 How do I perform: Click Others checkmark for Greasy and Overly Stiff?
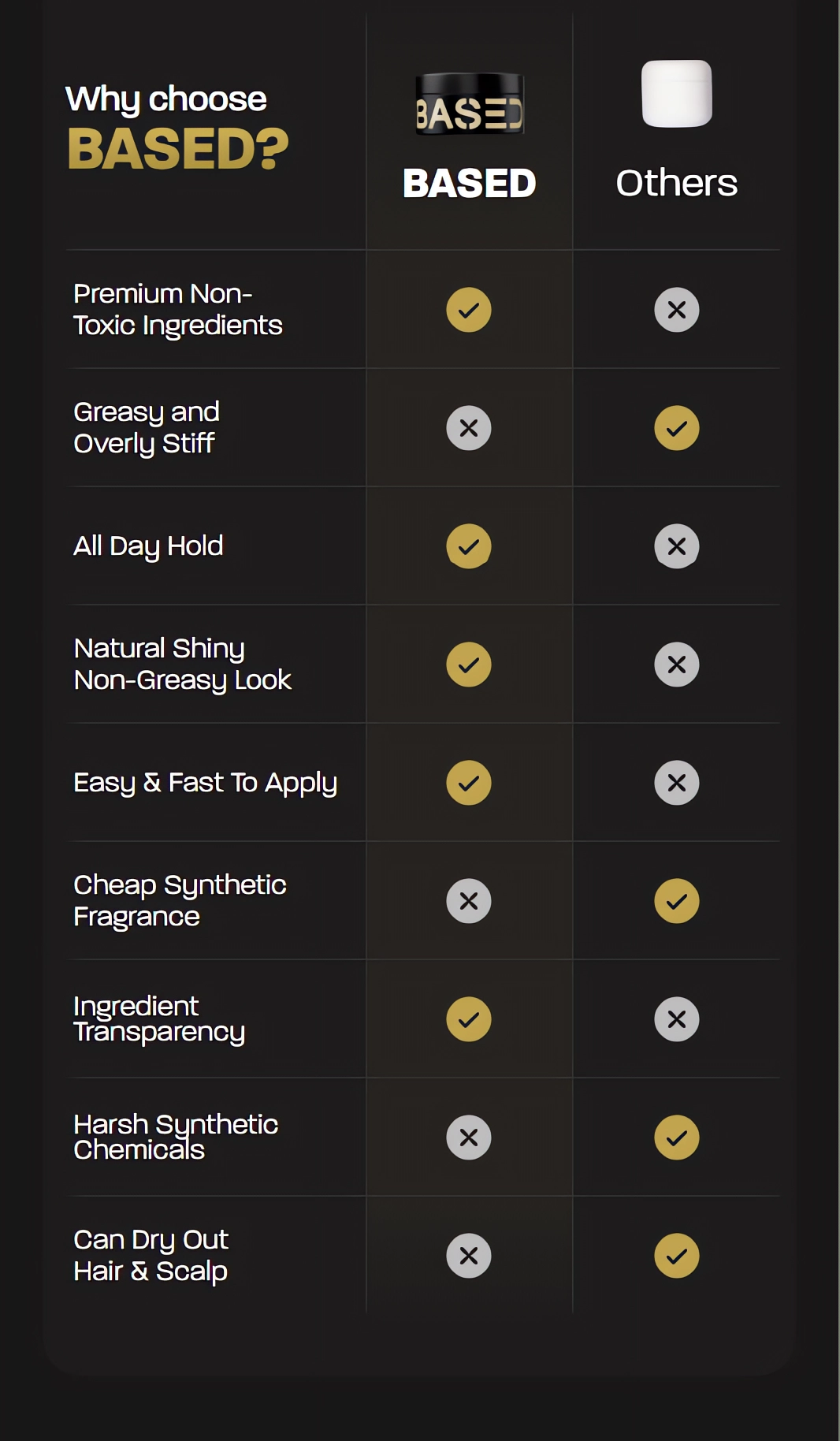pos(677,428)
